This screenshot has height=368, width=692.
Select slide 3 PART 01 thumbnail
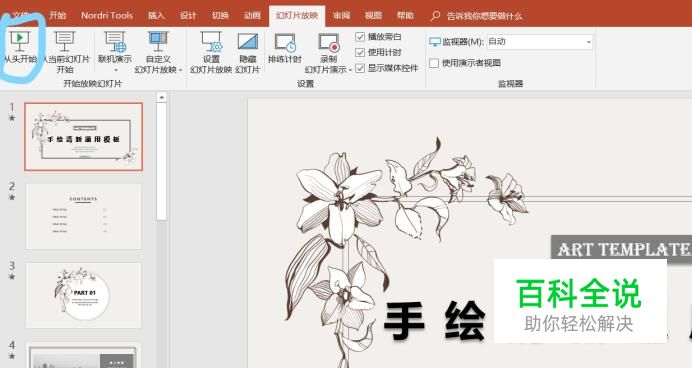(x=83, y=295)
